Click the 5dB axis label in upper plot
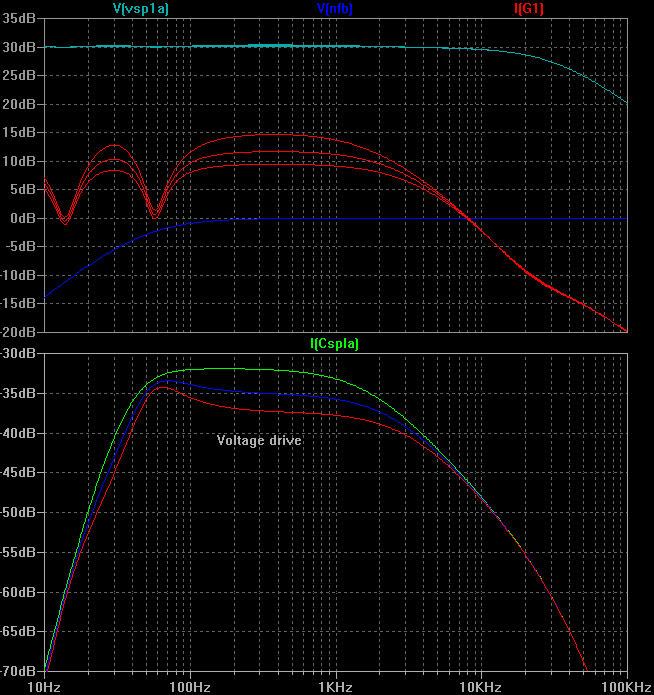The height and width of the screenshot is (695, 654). coord(23,189)
